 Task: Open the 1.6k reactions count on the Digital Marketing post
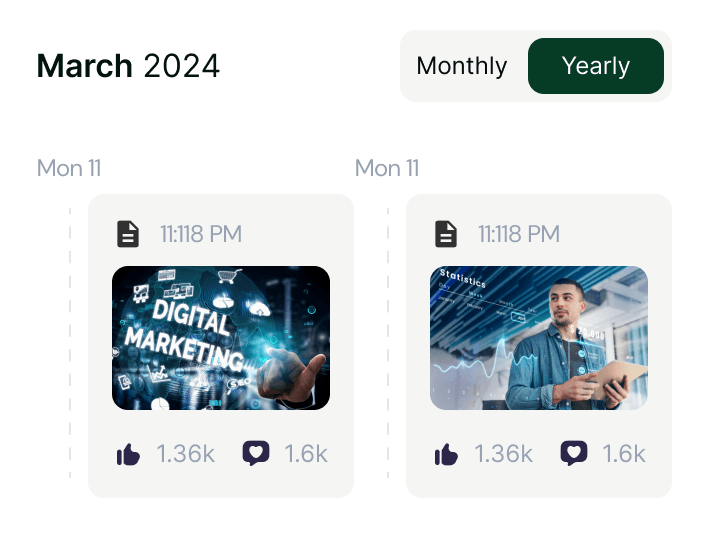306,454
